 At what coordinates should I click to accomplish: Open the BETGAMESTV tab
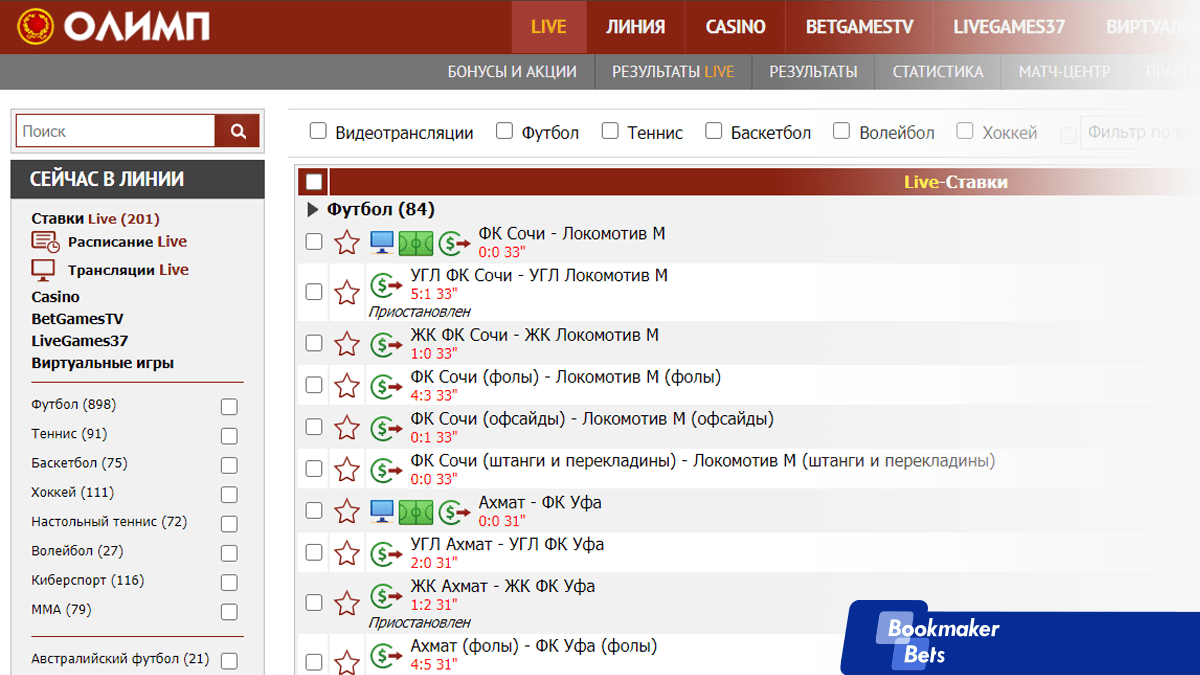tap(859, 27)
